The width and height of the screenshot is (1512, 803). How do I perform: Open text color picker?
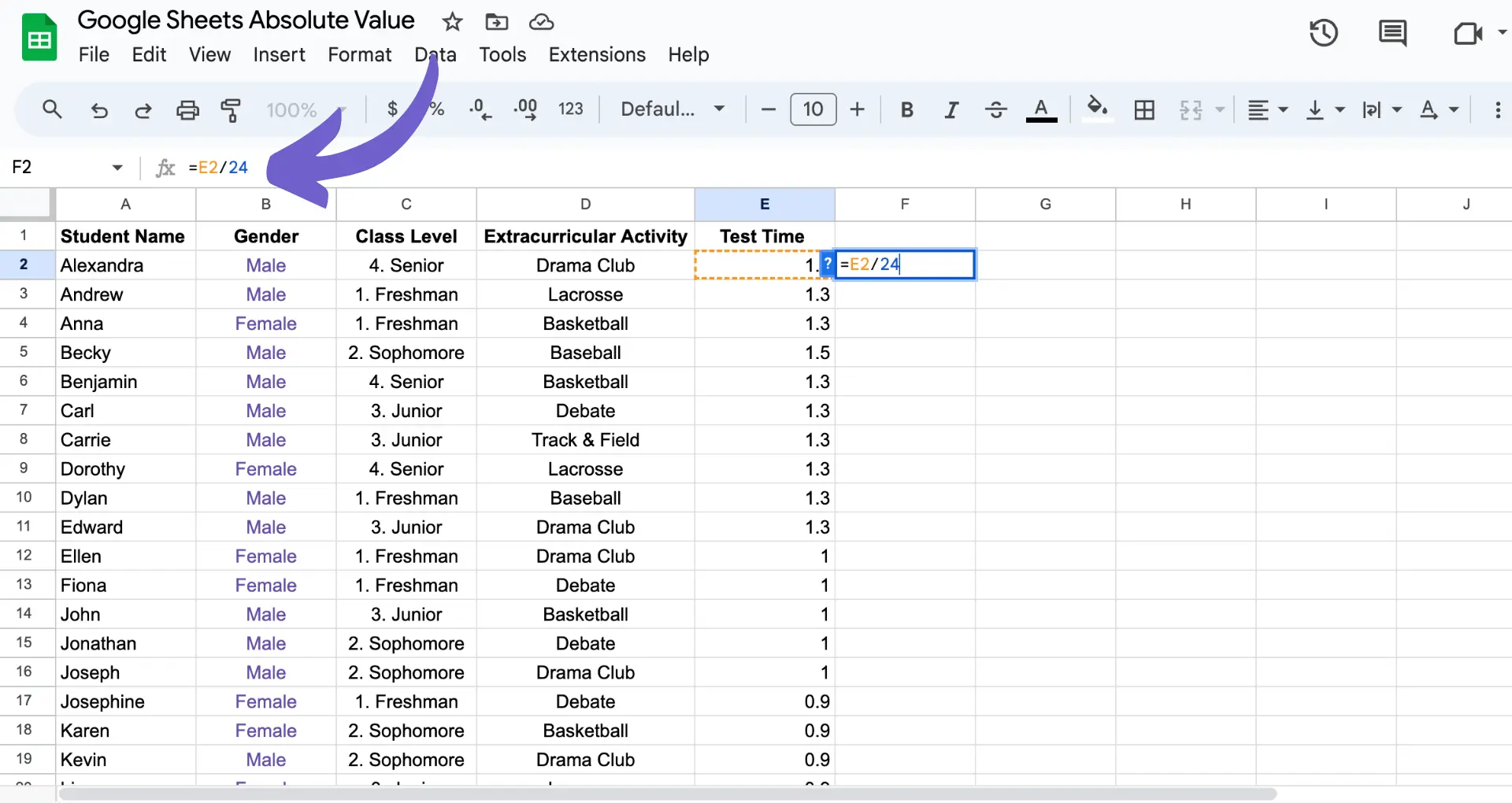pyautogui.click(x=1041, y=109)
